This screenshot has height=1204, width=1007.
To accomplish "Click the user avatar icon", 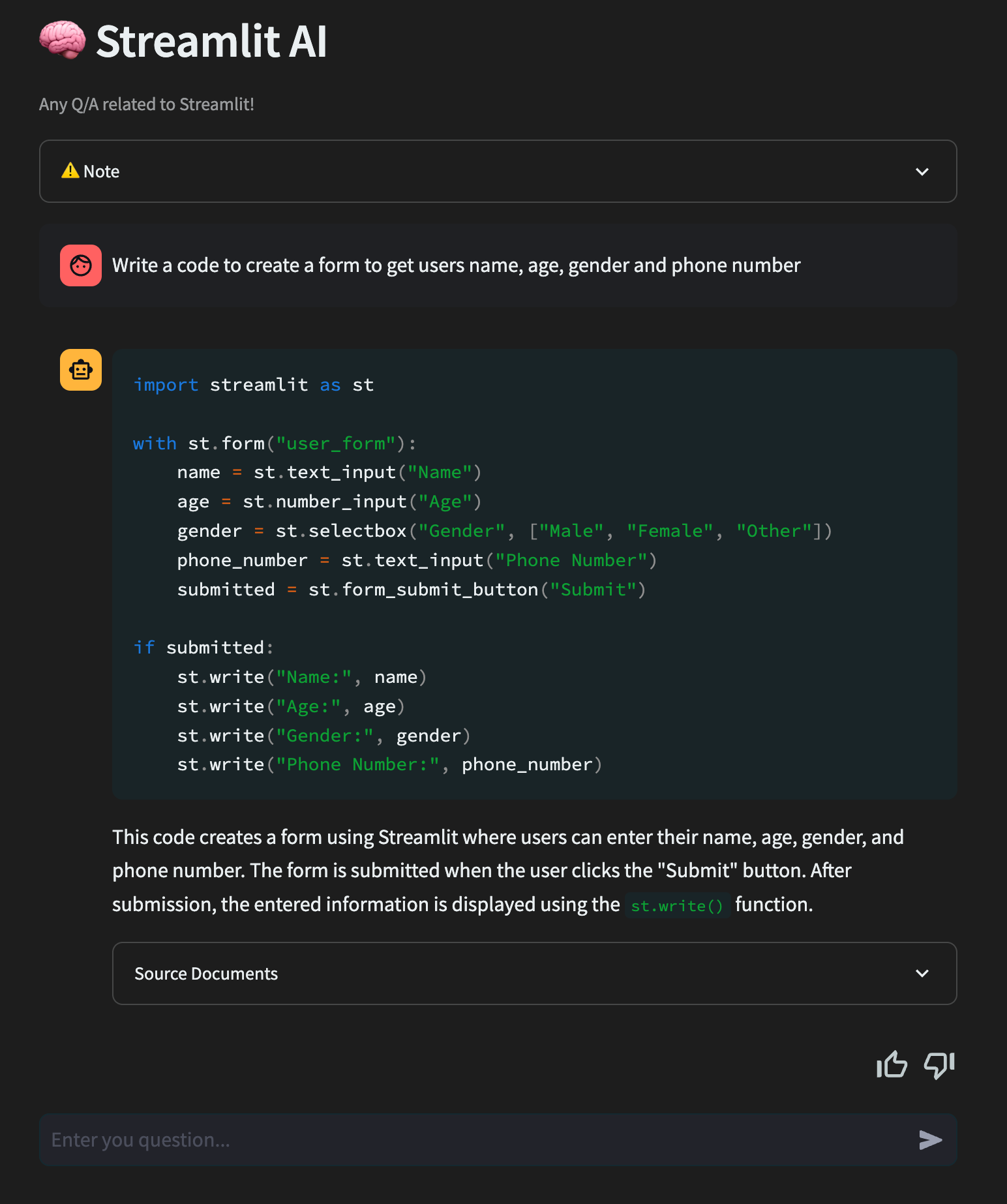I will (81, 265).
